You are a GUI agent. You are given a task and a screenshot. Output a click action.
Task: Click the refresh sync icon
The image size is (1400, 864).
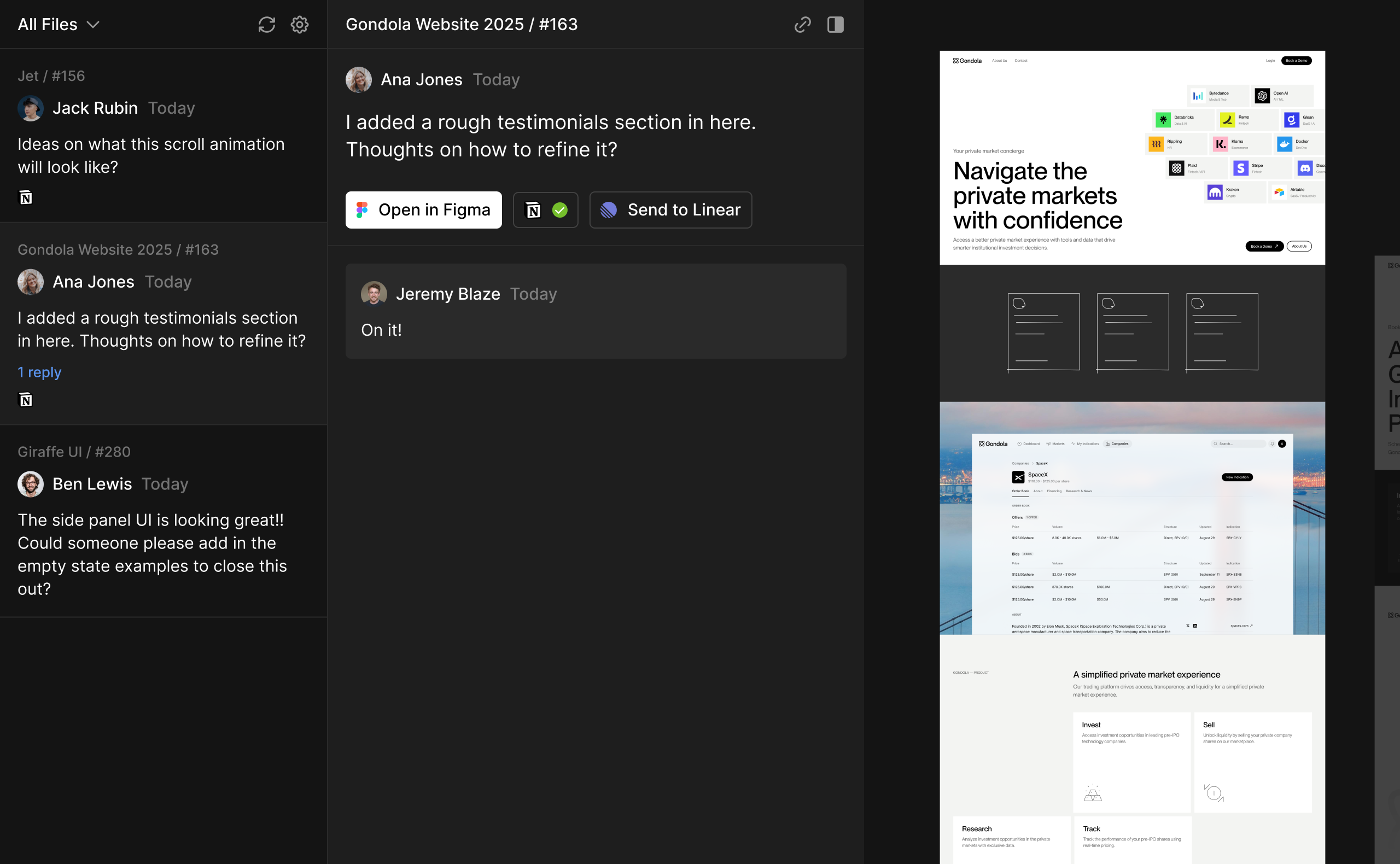[266, 25]
